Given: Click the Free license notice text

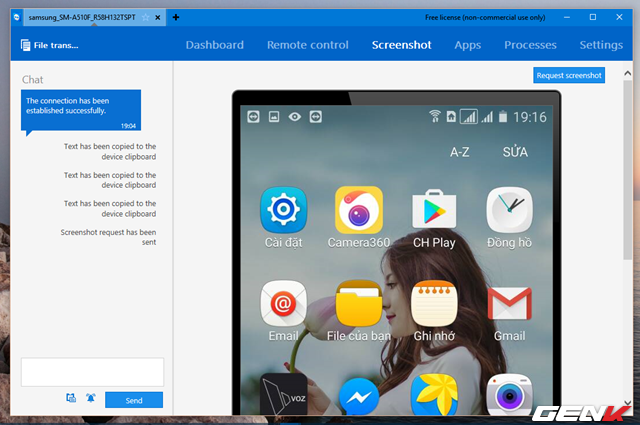Looking at the screenshot, I should point(485,18).
